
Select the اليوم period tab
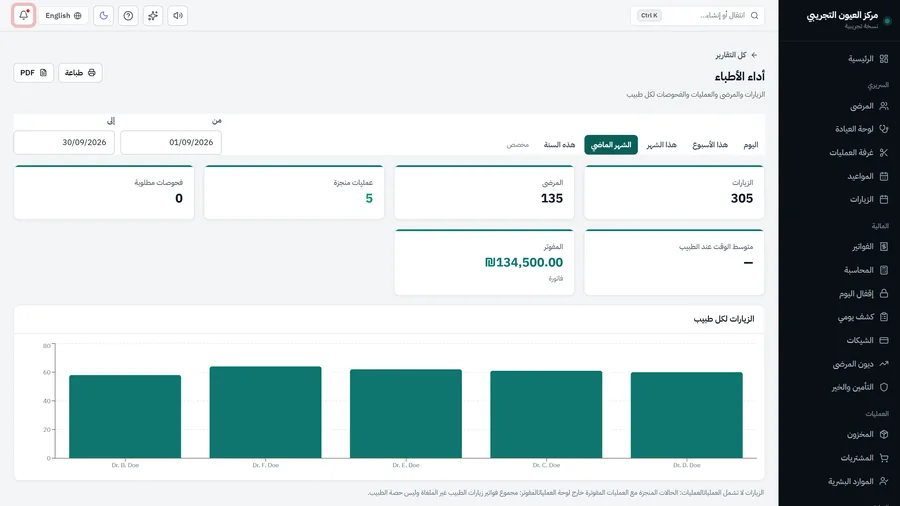(750, 145)
